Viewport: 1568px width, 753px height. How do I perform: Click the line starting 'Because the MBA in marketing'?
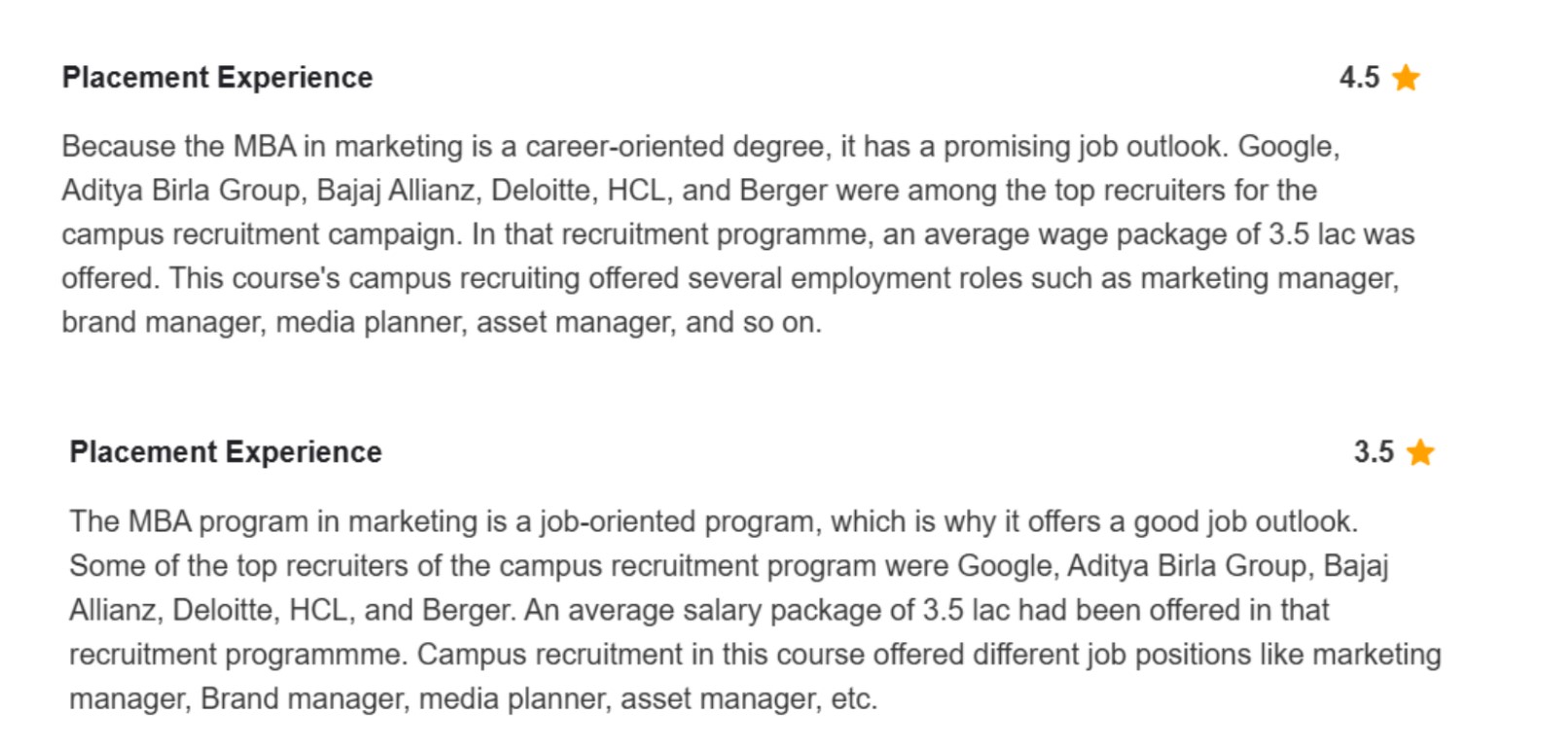[x=700, y=147]
